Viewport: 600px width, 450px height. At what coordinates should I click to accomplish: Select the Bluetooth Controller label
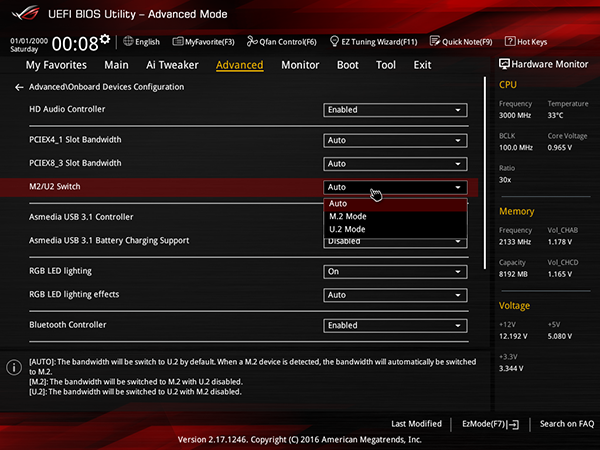point(68,325)
